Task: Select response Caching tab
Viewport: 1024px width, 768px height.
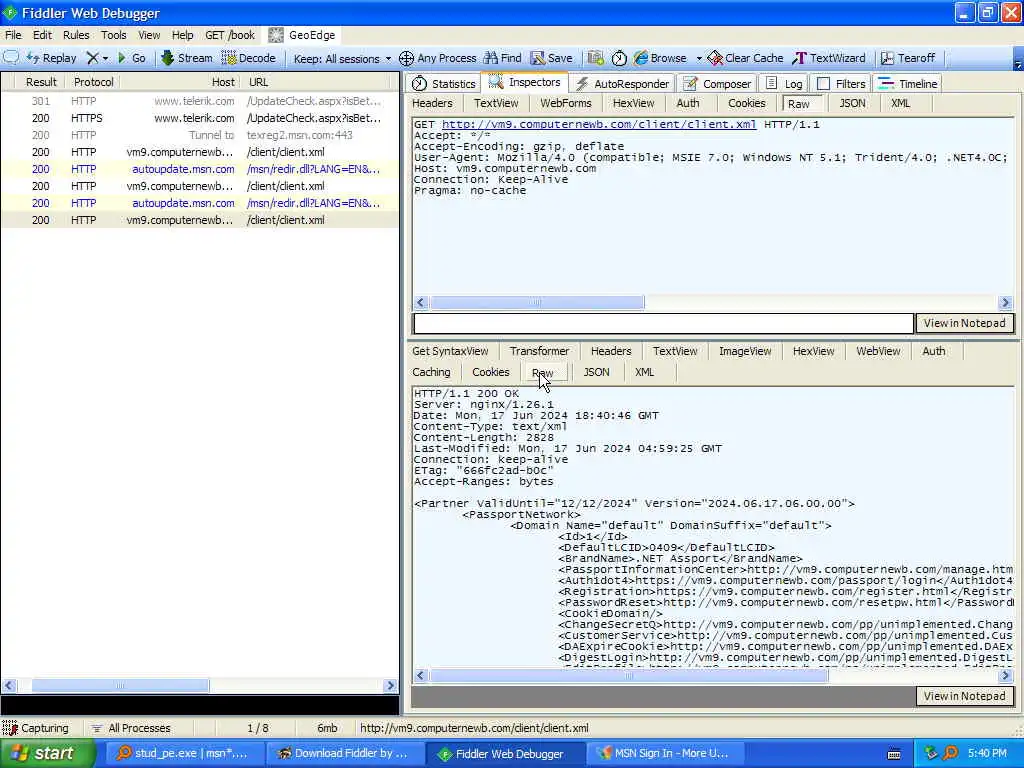Action: pyautogui.click(x=431, y=372)
